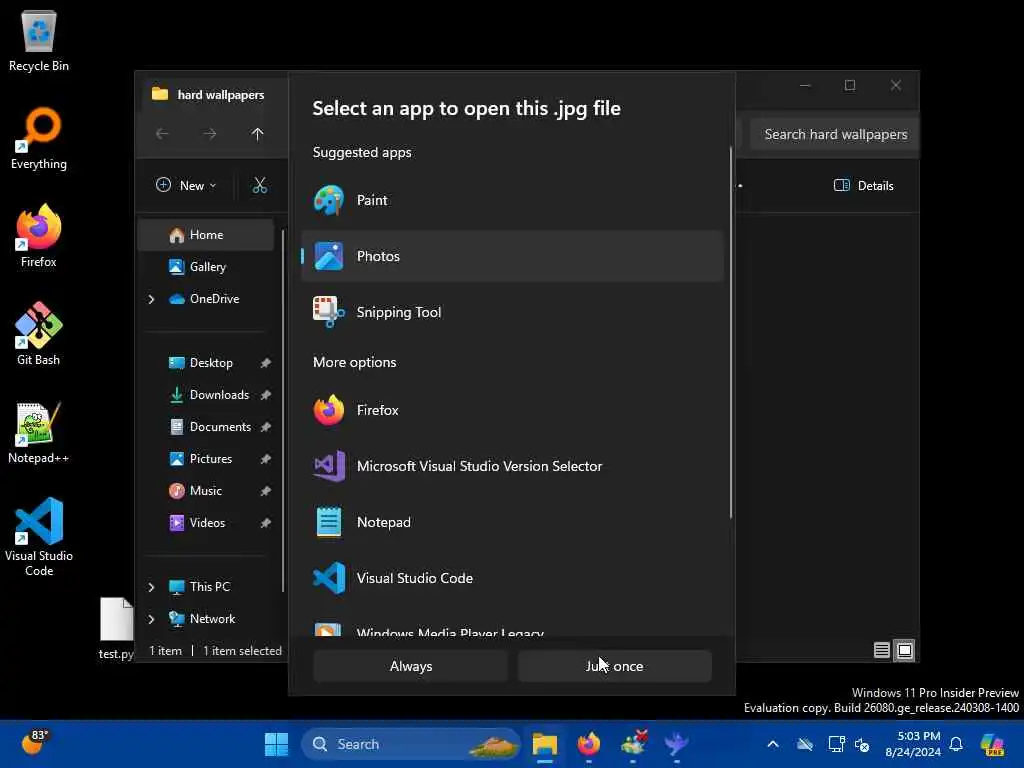Click the Cut scissors icon

pyautogui.click(x=260, y=186)
